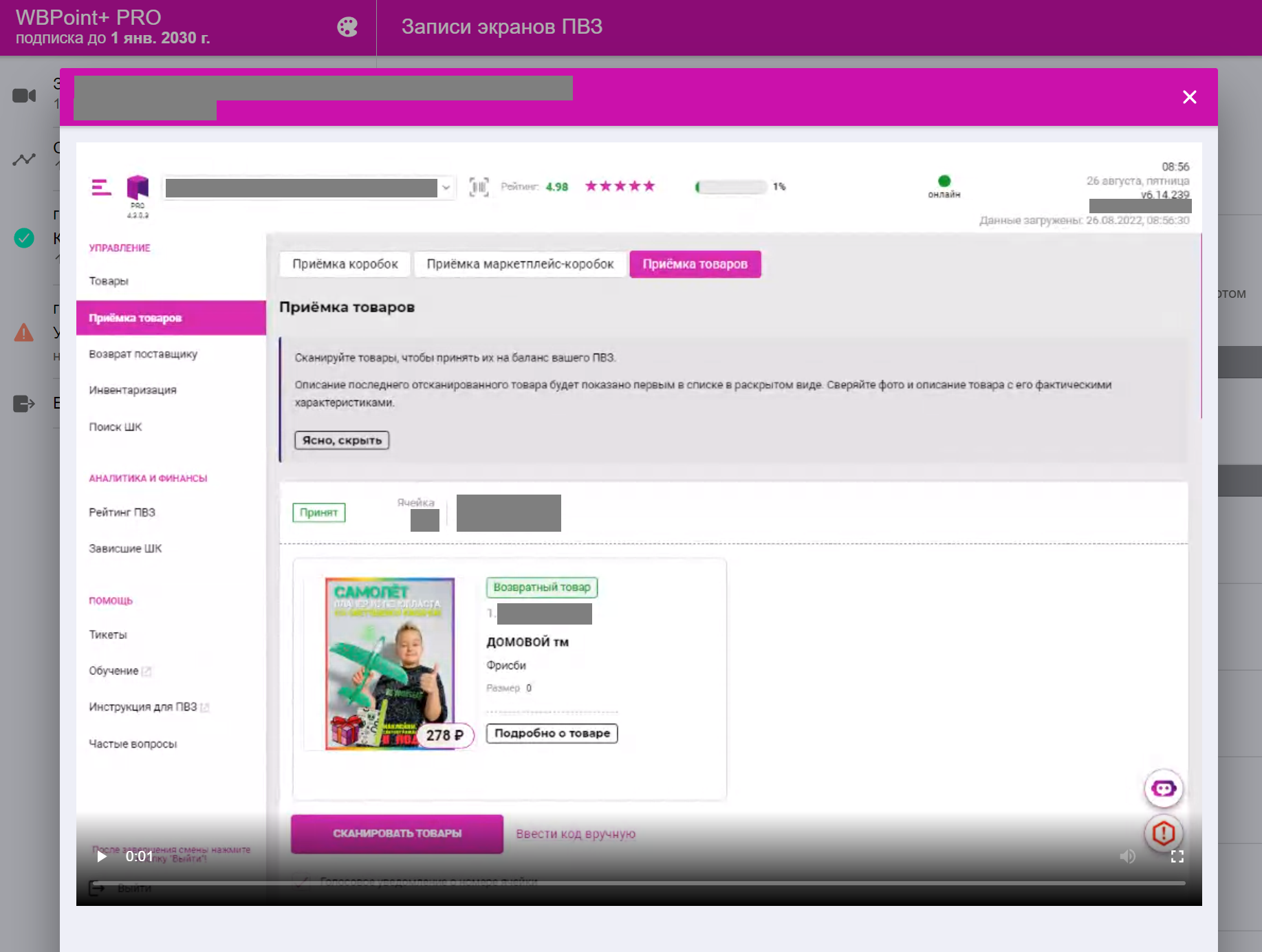Viewport: 1262px width, 952px height.
Task: Click the 08:56 clock time
Action: (x=1175, y=167)
